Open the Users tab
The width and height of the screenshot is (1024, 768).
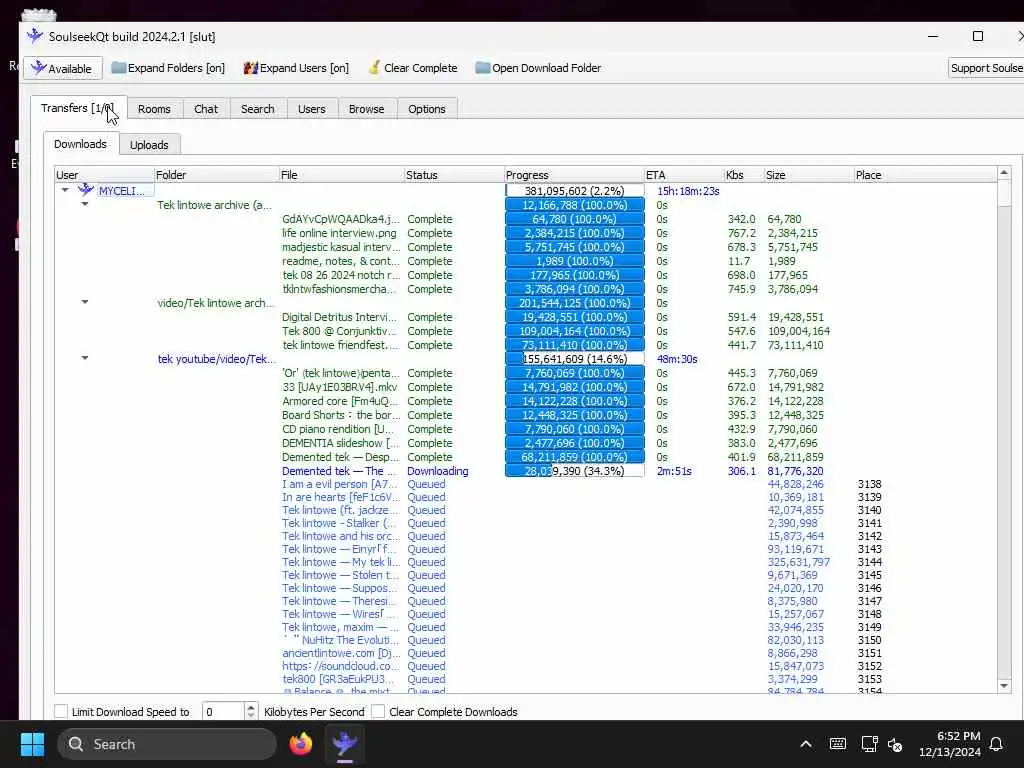pos(312,109)
